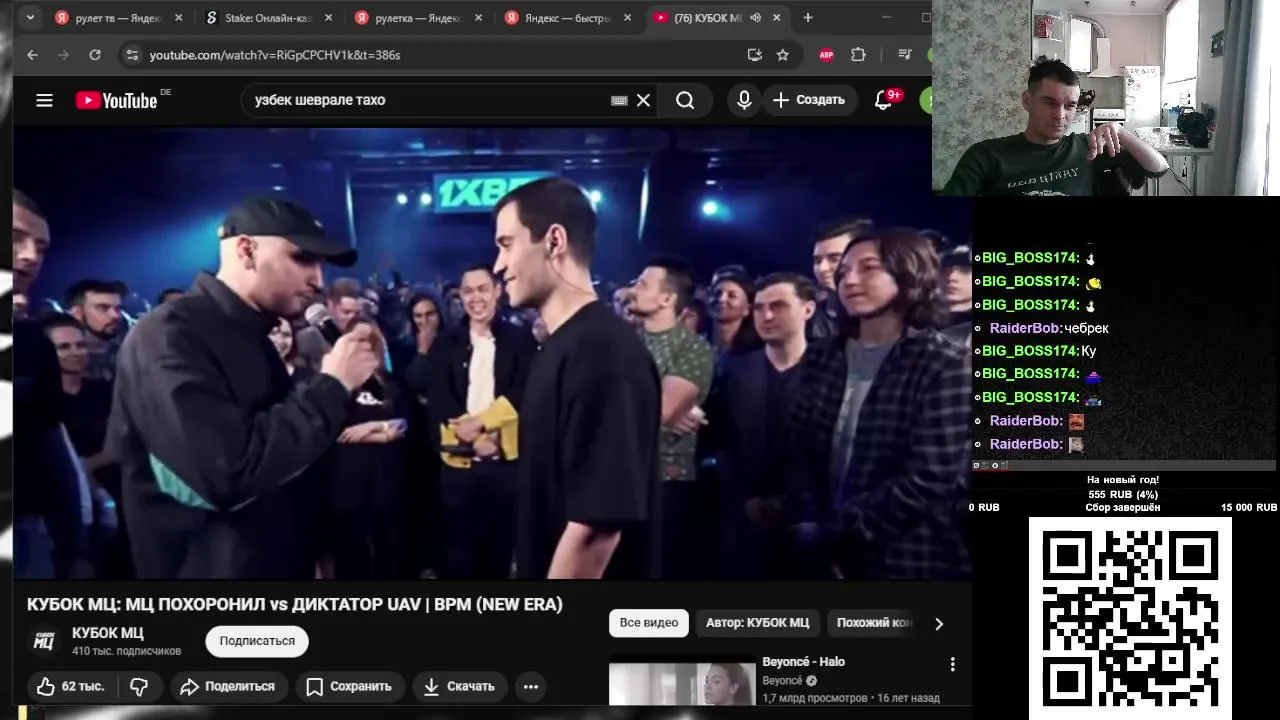The width and height of the screenshot is (1280, 720).
Task: Open the YouTube hamburger guide menu
Action: 44,100
